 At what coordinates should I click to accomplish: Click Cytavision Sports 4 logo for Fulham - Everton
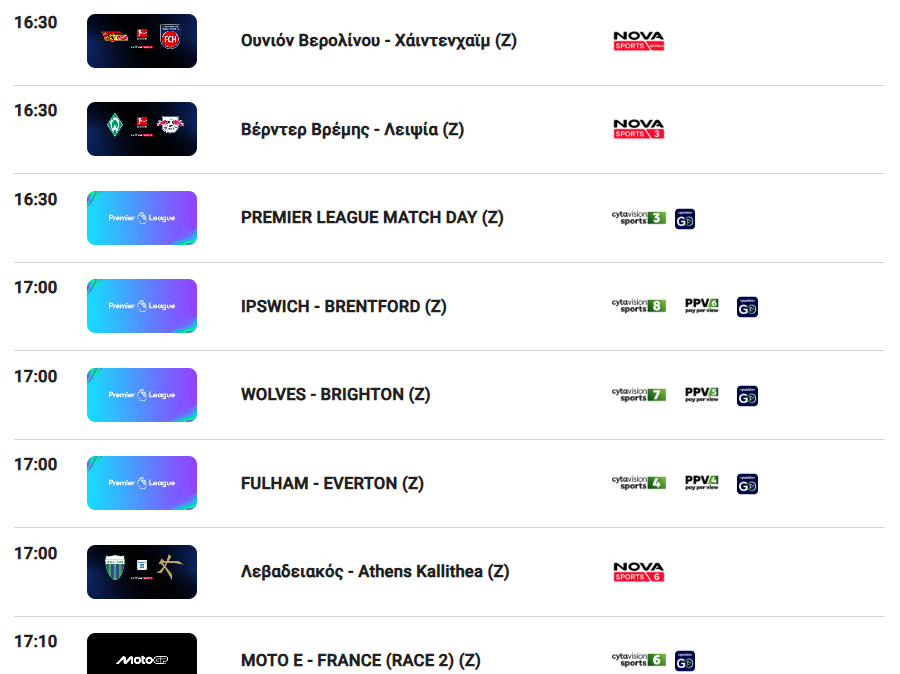639,483
